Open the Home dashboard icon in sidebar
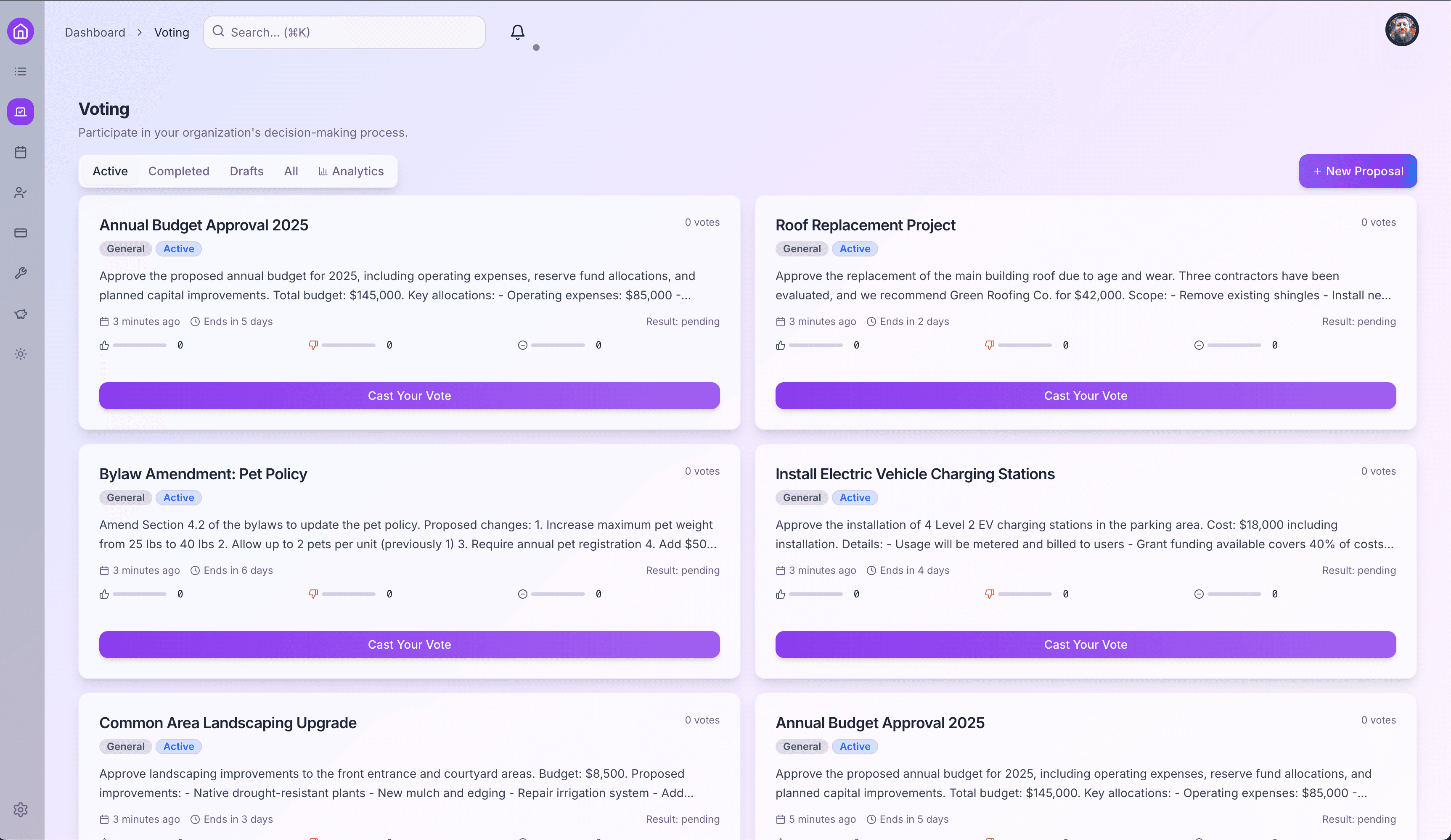Screen dimensions: 1451x840 (20, 31)
